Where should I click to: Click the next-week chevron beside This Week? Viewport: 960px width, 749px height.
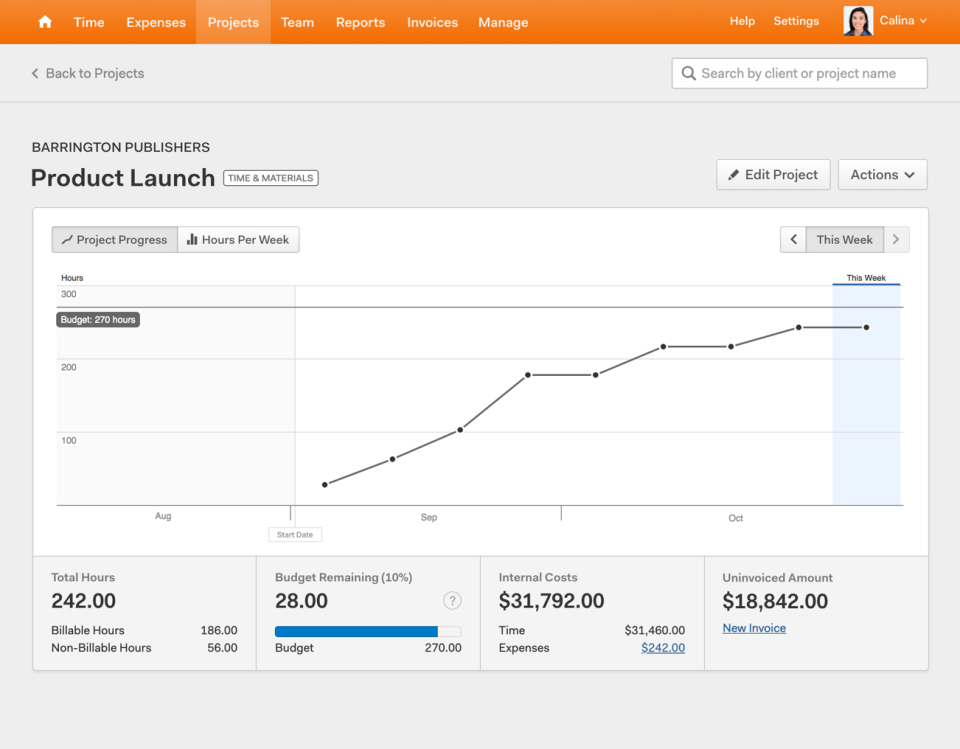click(897, 239)
